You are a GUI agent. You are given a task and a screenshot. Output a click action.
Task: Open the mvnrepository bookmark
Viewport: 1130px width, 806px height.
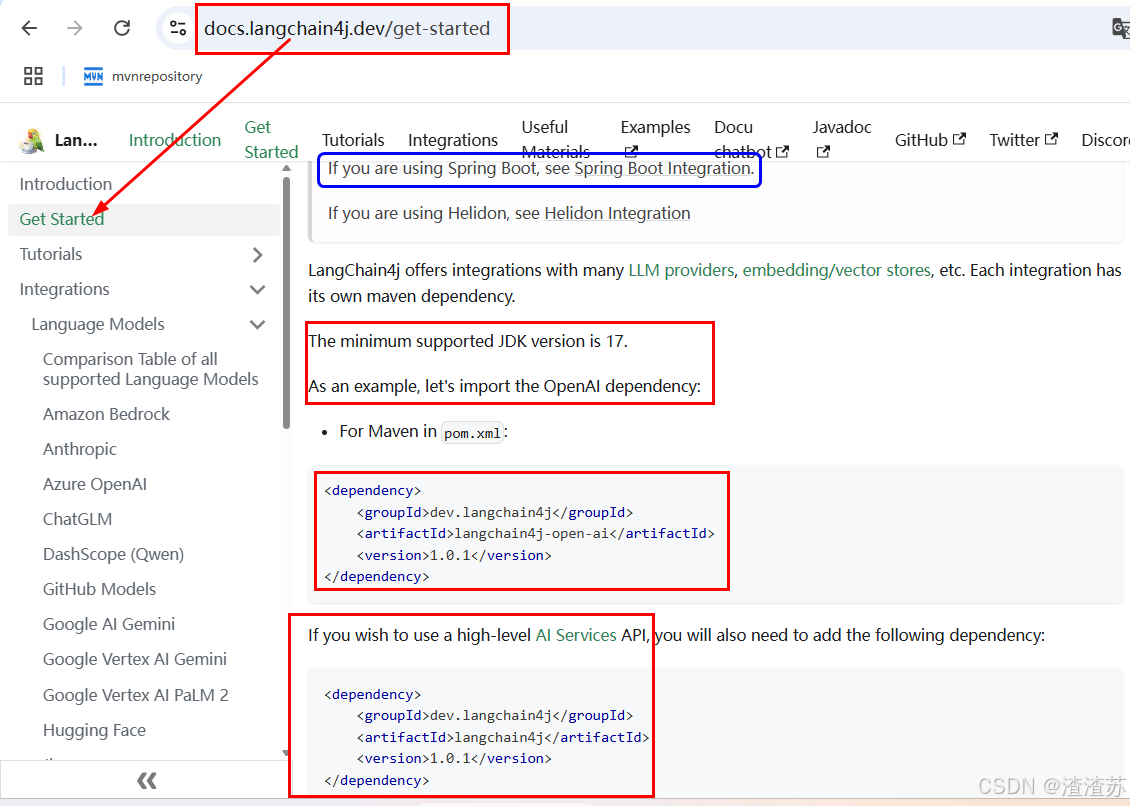tap(143, 76)
